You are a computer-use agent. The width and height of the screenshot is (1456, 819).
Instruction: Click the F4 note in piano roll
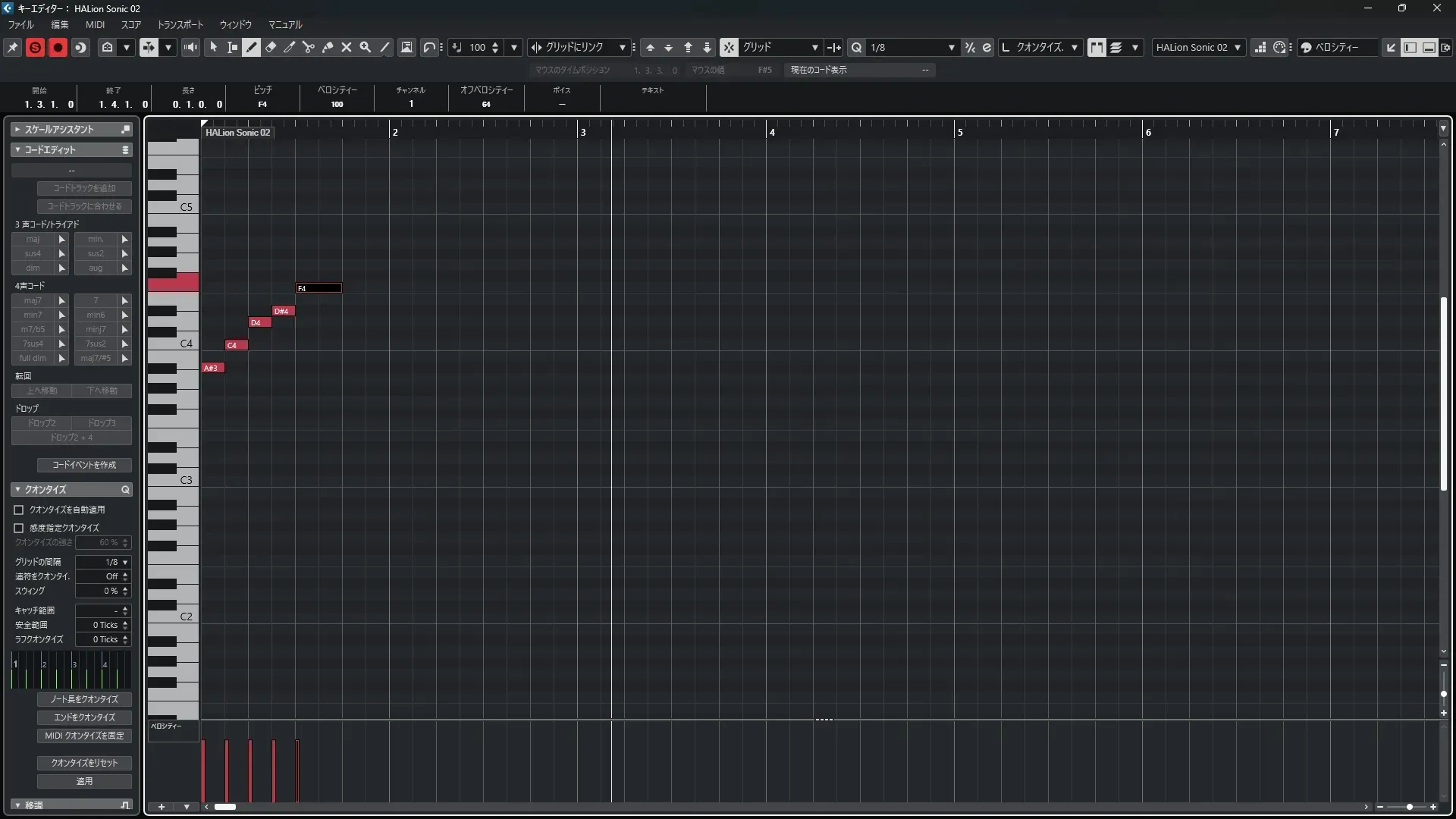318,288
